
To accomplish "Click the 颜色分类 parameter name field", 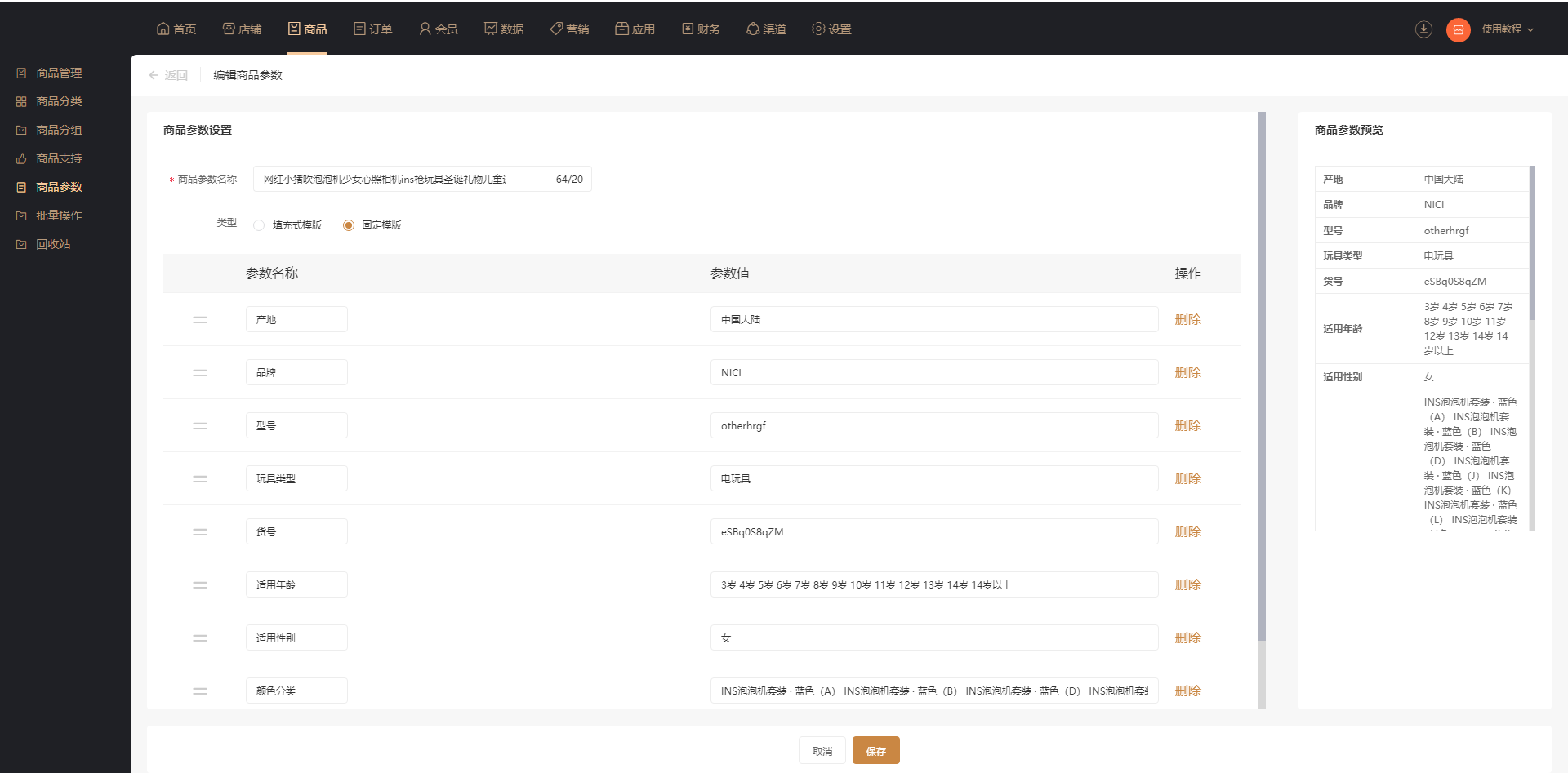I will (296, 691).
